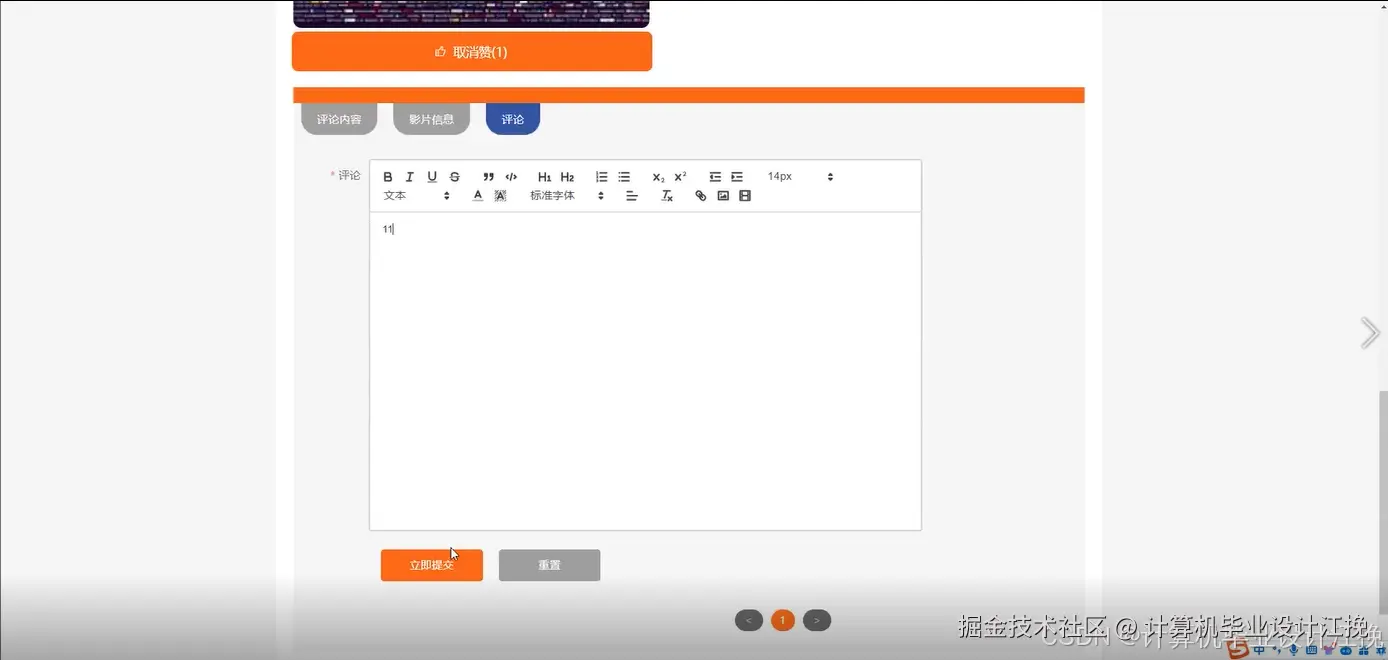Click the next-slide chevron arrow
This screenshot has height=660, width=1388.
coord(1369,333)
